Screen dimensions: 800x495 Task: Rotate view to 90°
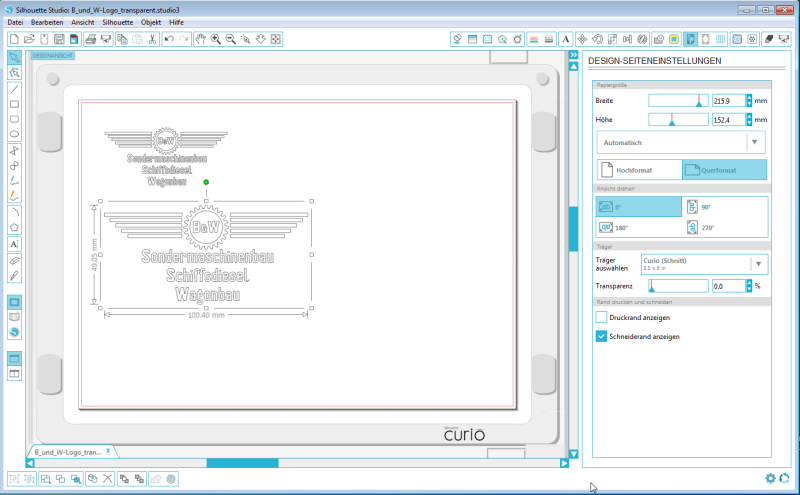725,207
